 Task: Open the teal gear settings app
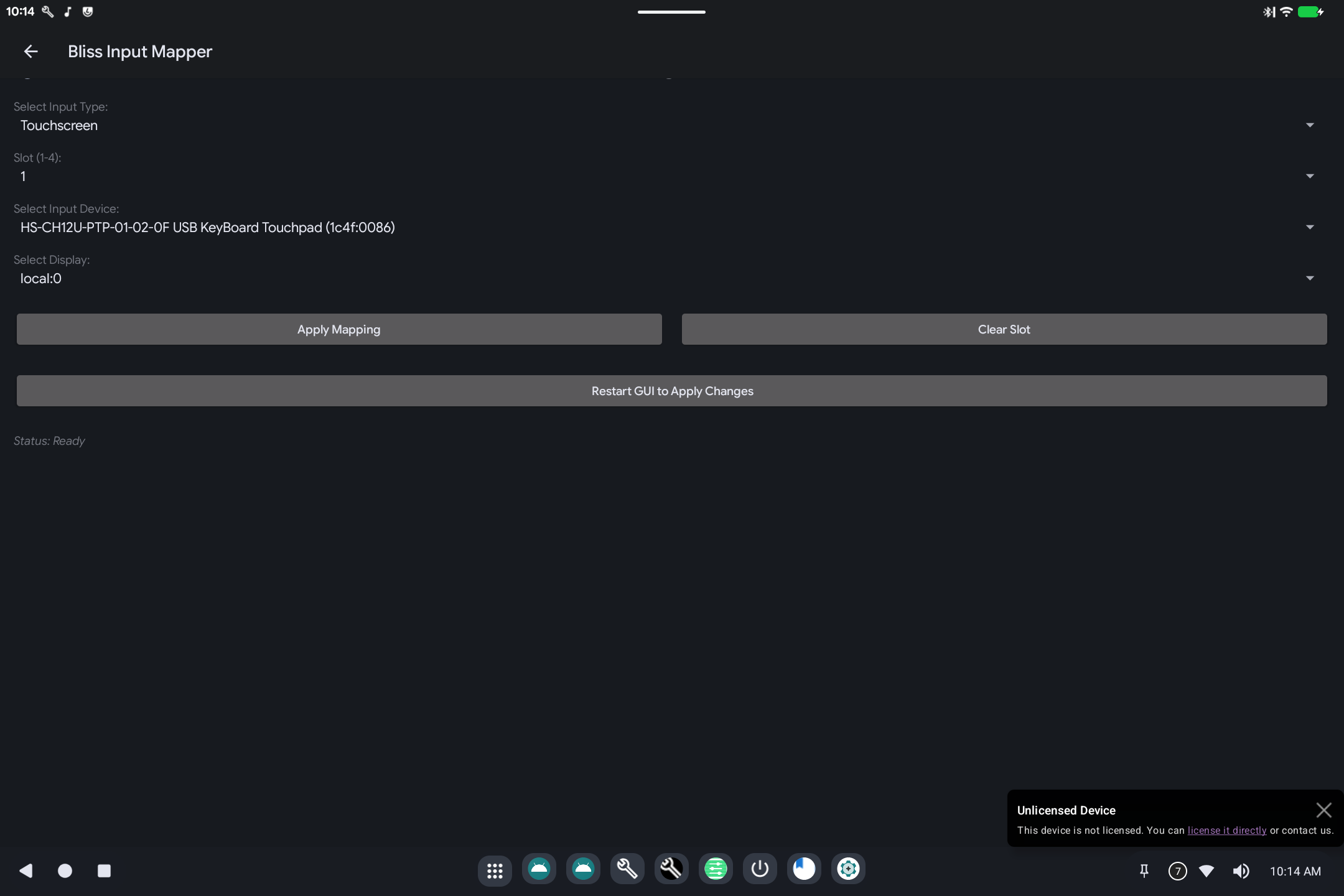point(848,870)
